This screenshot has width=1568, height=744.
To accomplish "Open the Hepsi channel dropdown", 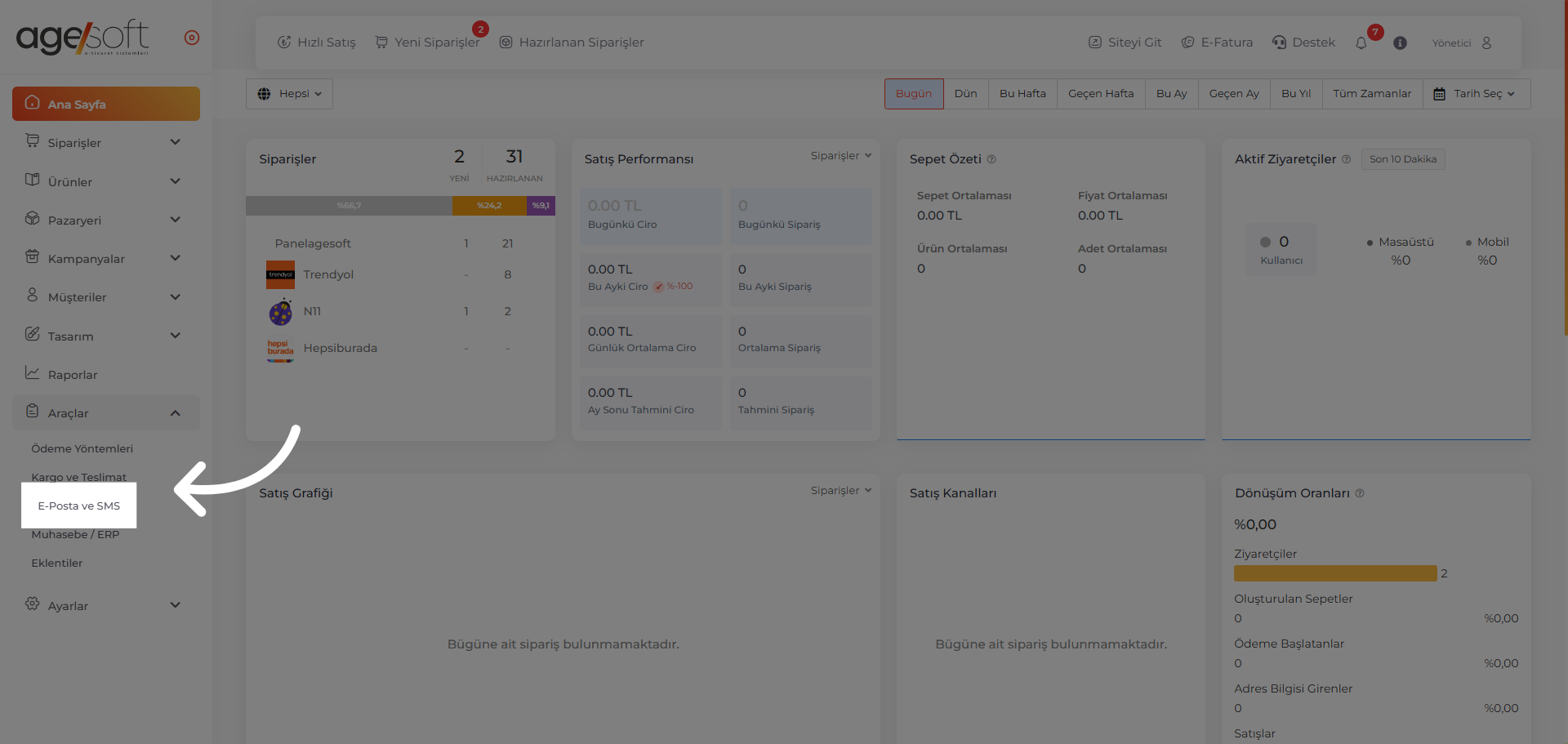I will [x=289, y=94].
